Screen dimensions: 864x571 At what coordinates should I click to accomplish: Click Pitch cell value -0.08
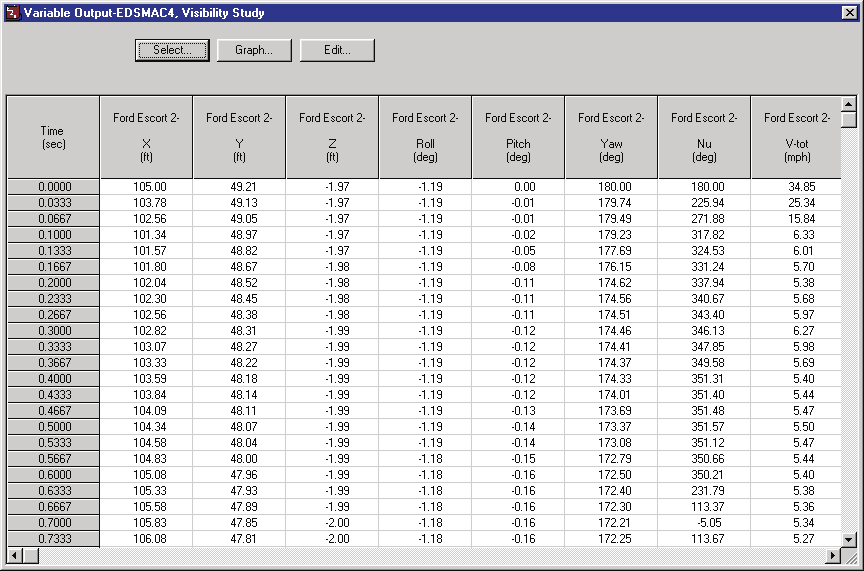[x=519, y=267]
